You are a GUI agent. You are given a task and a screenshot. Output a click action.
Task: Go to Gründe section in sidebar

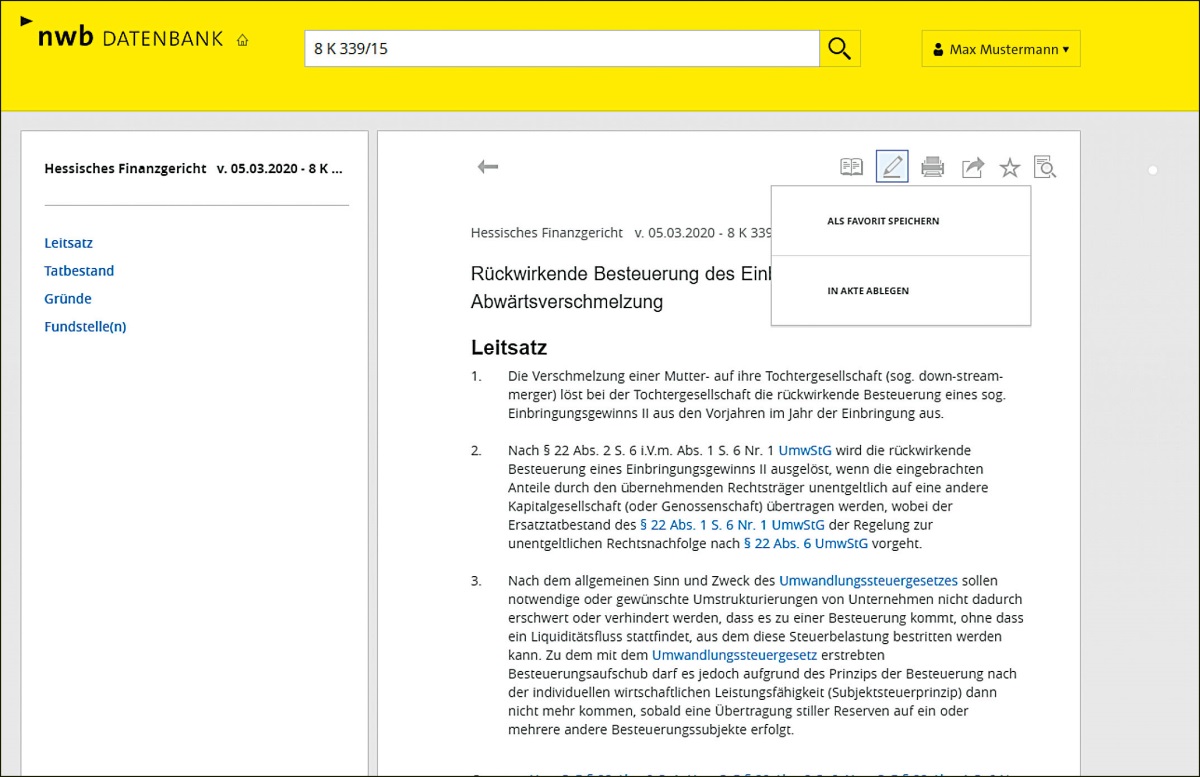pos(68,299)
